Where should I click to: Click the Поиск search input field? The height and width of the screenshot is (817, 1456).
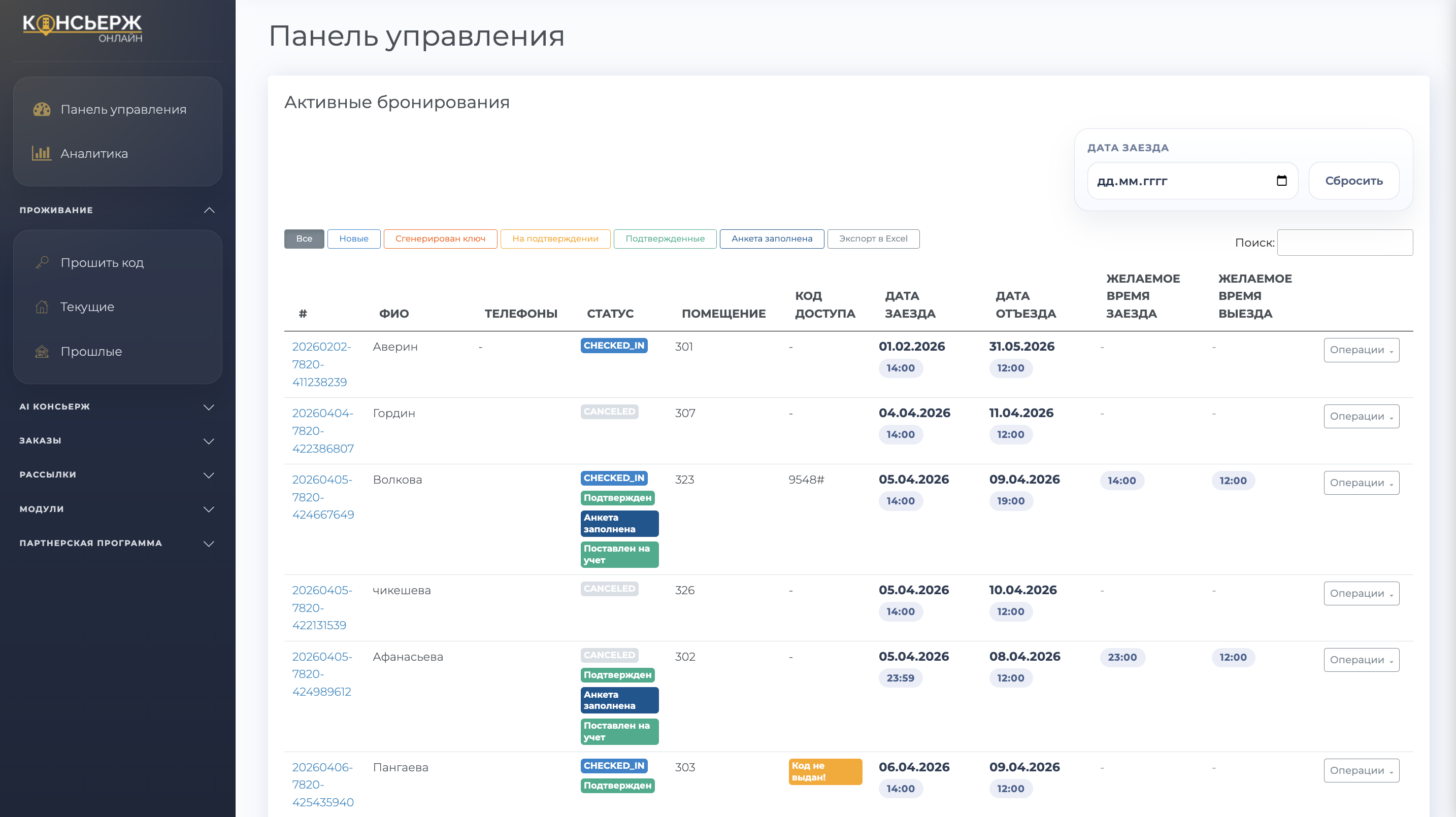1345,243
